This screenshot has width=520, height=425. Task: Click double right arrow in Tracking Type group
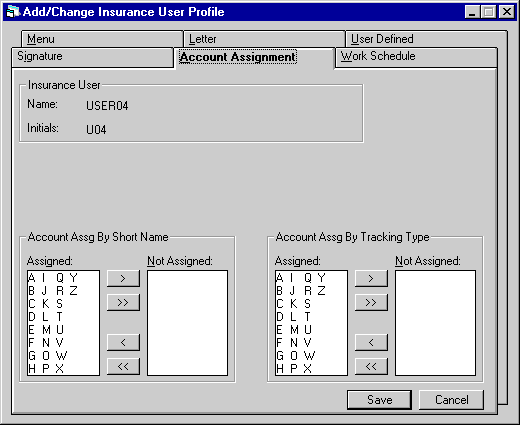click(x=371, y=302)
